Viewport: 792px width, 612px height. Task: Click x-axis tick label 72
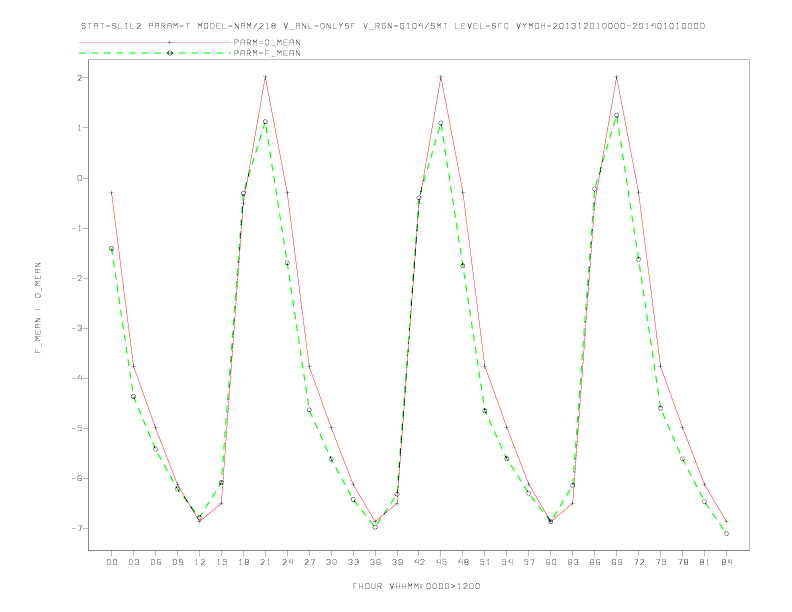click(x=639, y=562)
